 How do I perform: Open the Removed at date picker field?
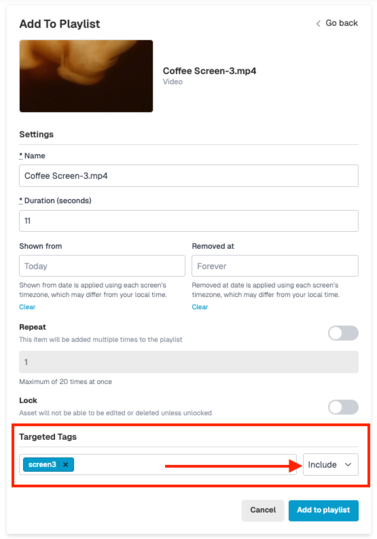275,266
